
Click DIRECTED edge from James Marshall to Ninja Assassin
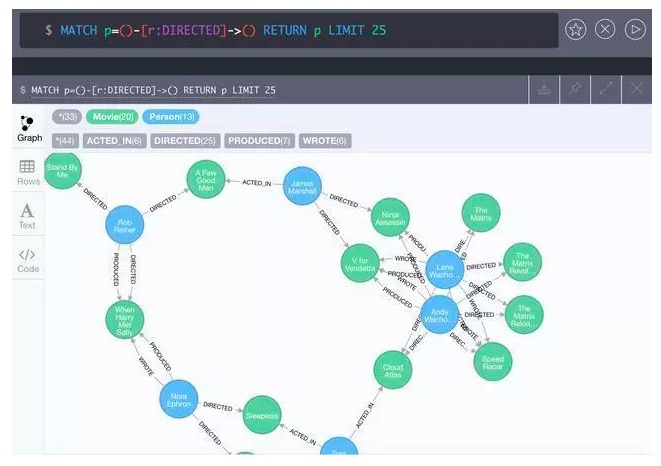[x=344, y=201]
